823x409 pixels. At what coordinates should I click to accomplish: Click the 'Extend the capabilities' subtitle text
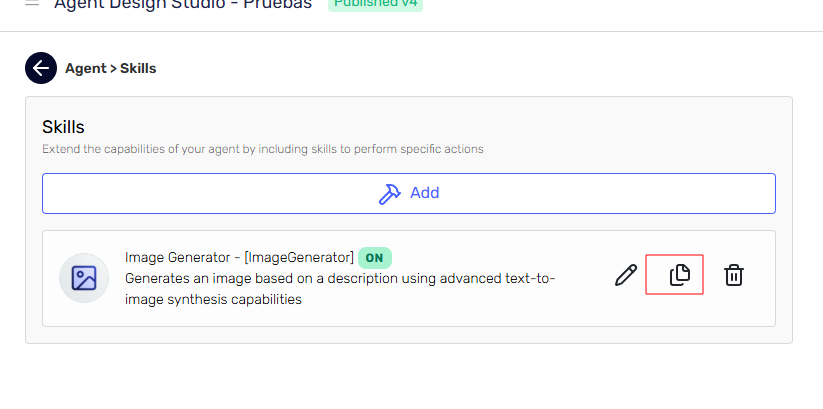click(262, 150)
